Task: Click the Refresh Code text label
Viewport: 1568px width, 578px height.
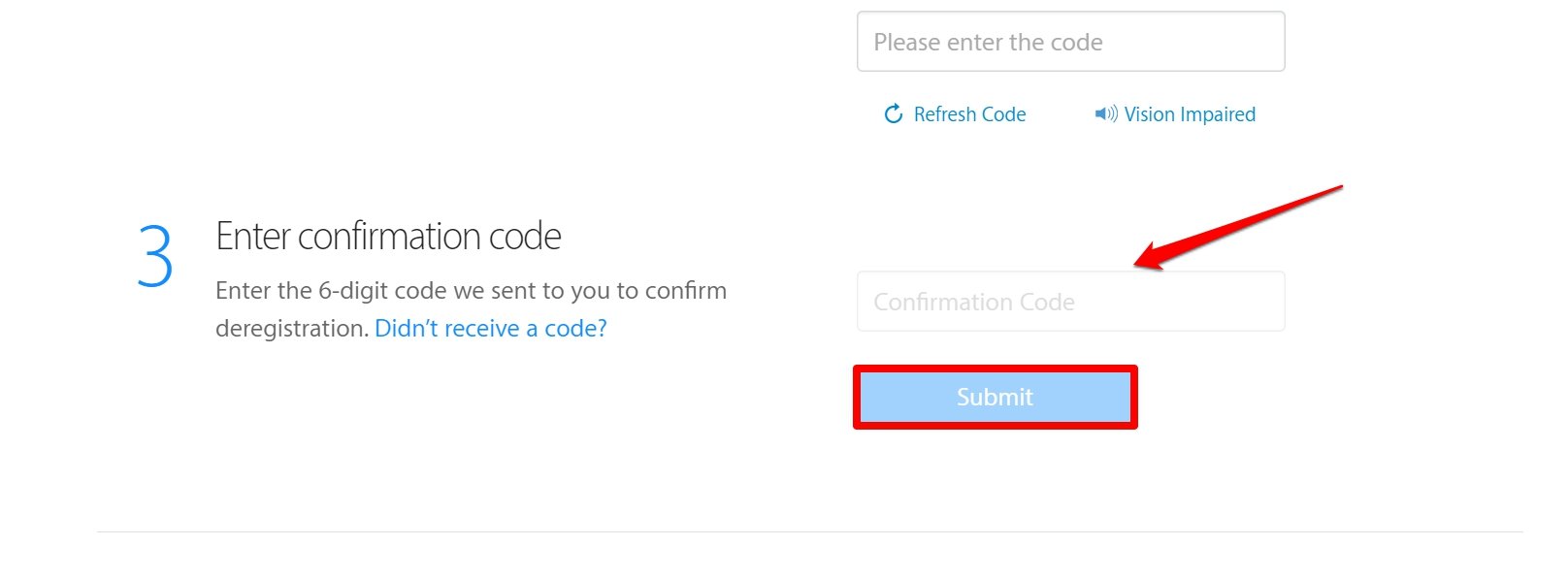Action: [969, 113]
